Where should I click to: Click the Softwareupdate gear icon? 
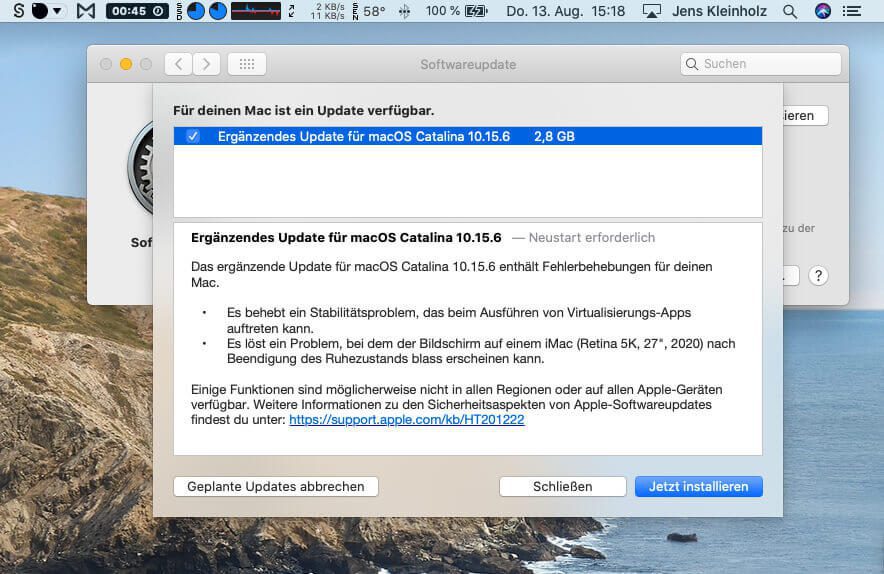[x=141, y=168]
